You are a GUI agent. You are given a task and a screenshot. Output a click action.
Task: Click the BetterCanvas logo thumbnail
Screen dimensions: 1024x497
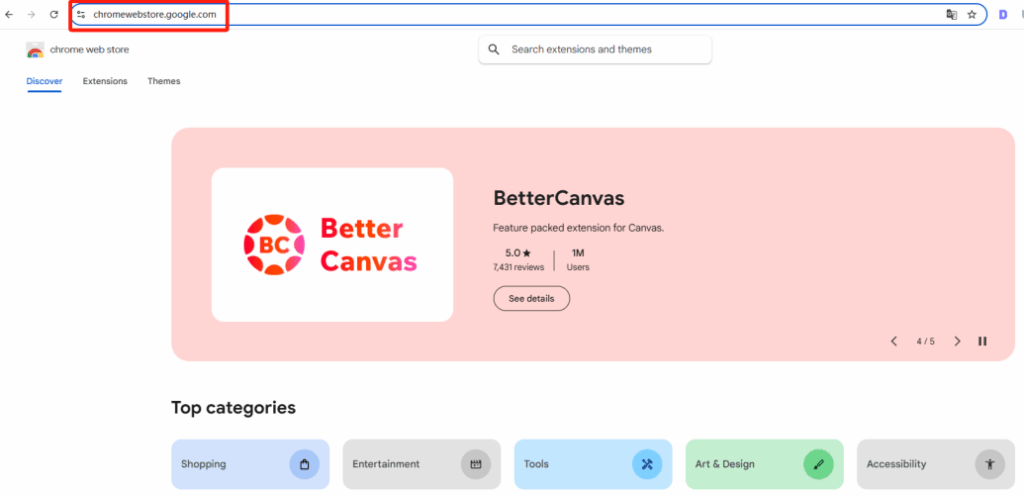(x=332, y=245)
